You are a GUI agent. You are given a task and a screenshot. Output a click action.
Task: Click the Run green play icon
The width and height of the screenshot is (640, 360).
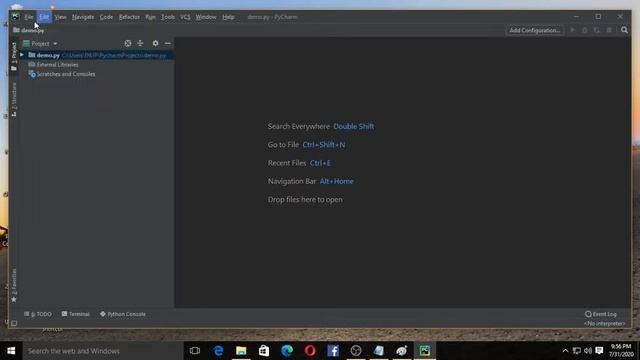[572, 30]
